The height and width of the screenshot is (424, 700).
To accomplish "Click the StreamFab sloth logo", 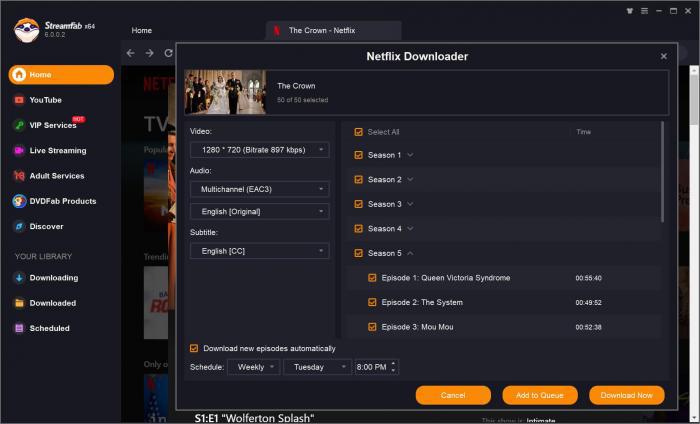I will (26, 30).
